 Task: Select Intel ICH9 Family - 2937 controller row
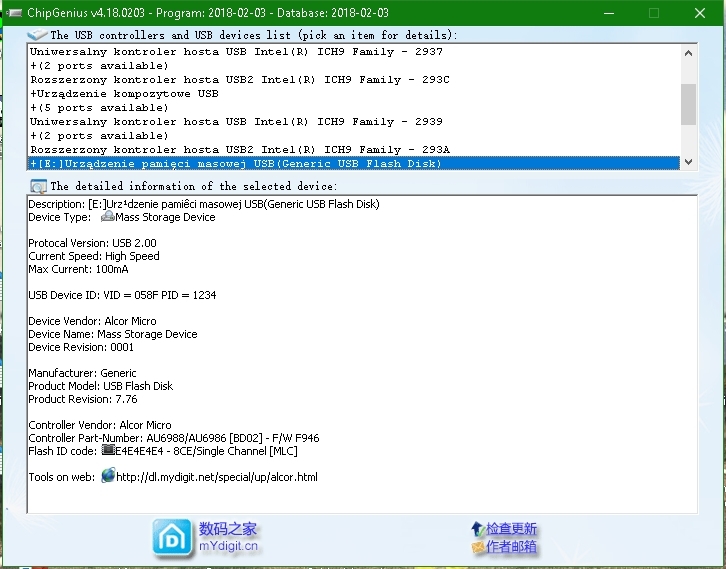[353, 51]
